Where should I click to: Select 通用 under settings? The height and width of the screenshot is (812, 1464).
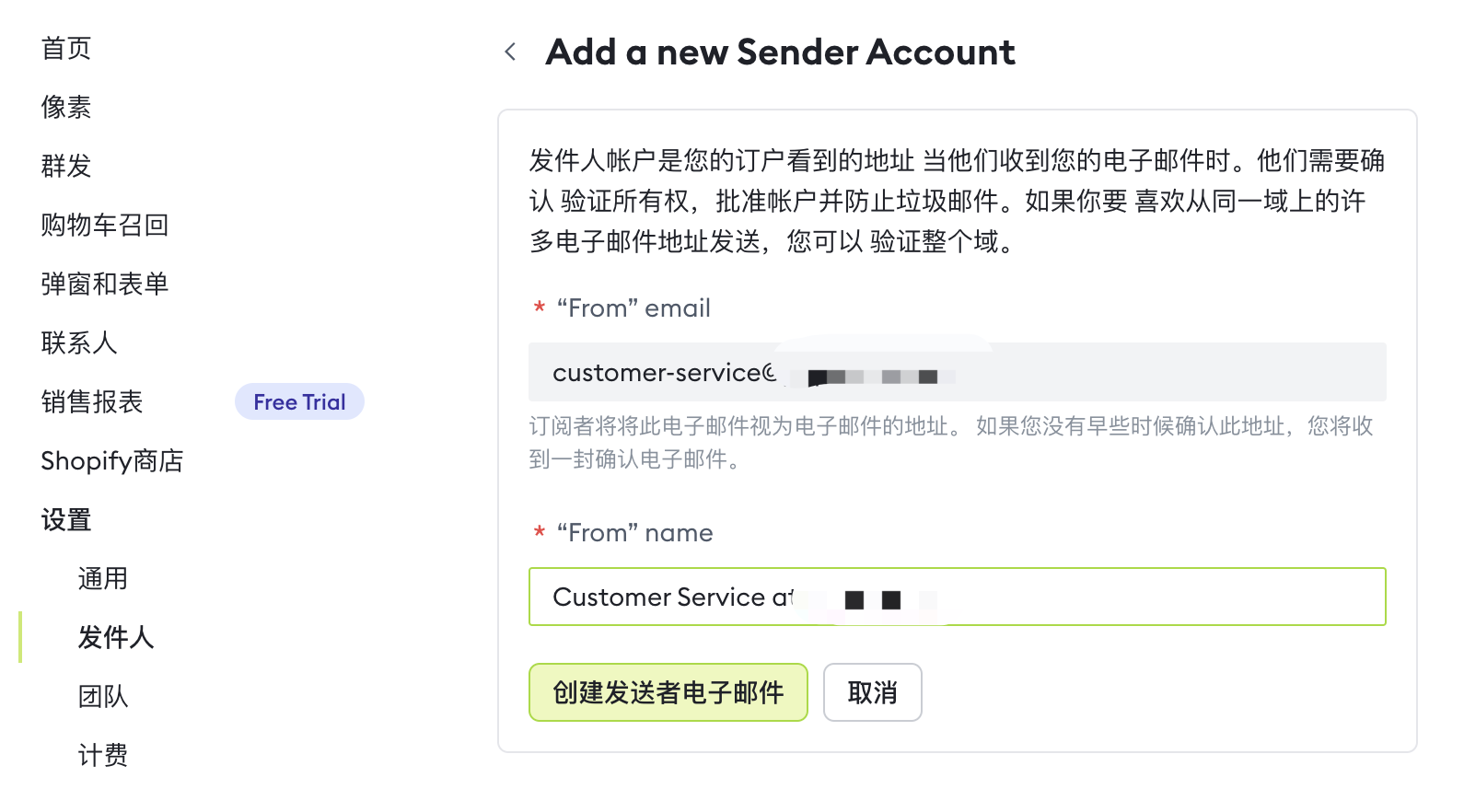[103, 579]
